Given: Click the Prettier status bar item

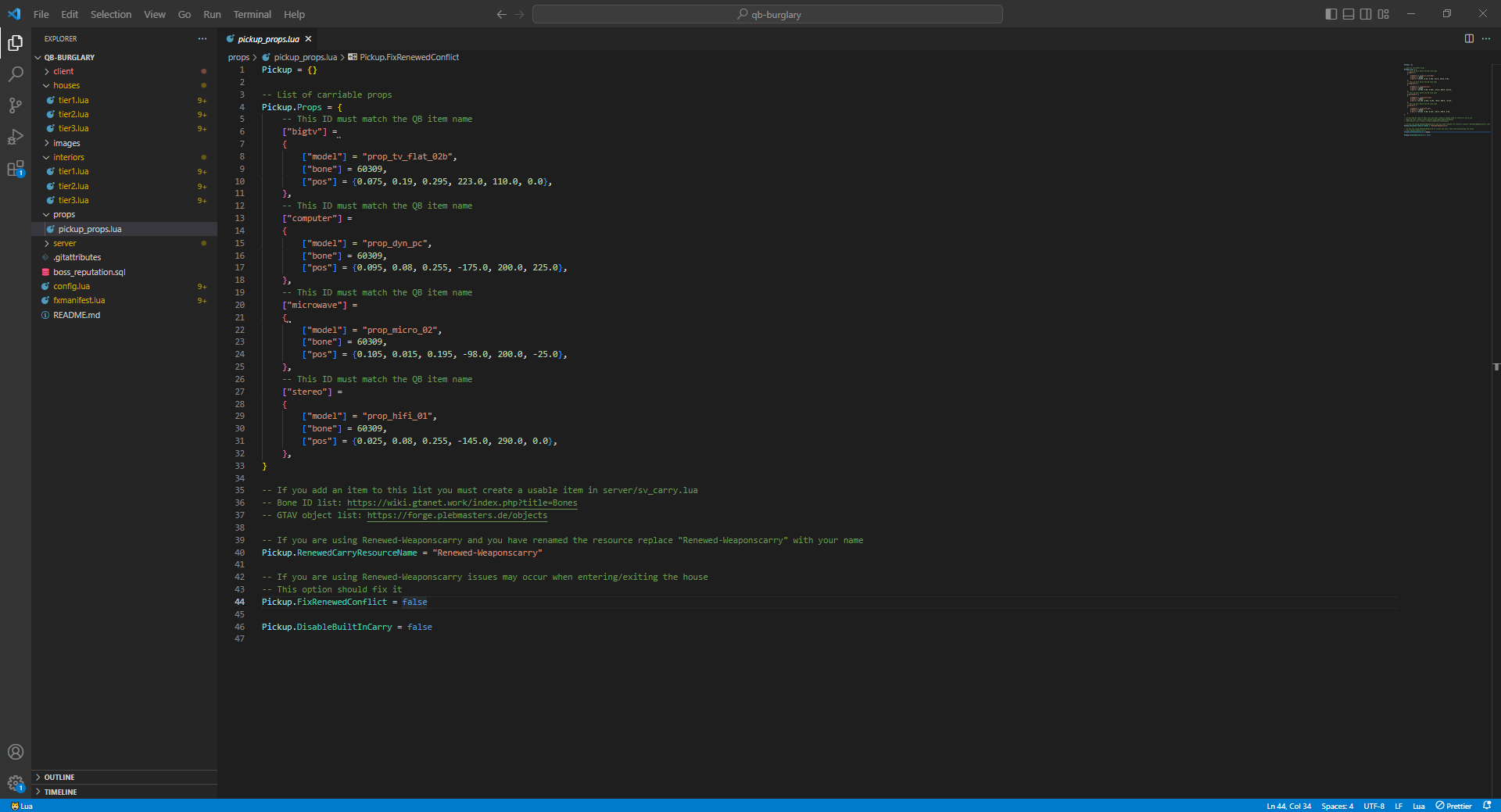Looking at the screenshot, I should 1453,806.
